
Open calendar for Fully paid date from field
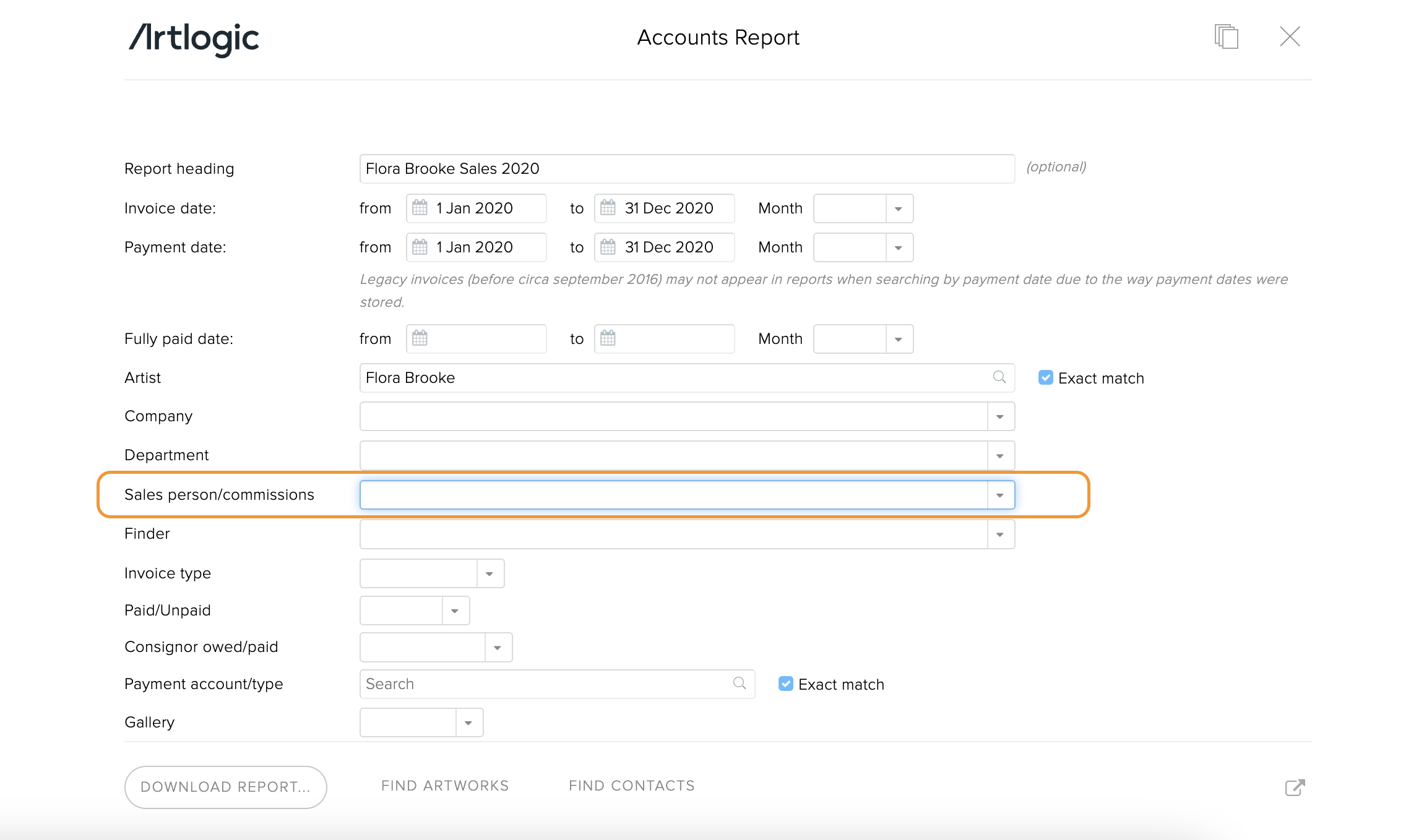click(x=420, y=338)
